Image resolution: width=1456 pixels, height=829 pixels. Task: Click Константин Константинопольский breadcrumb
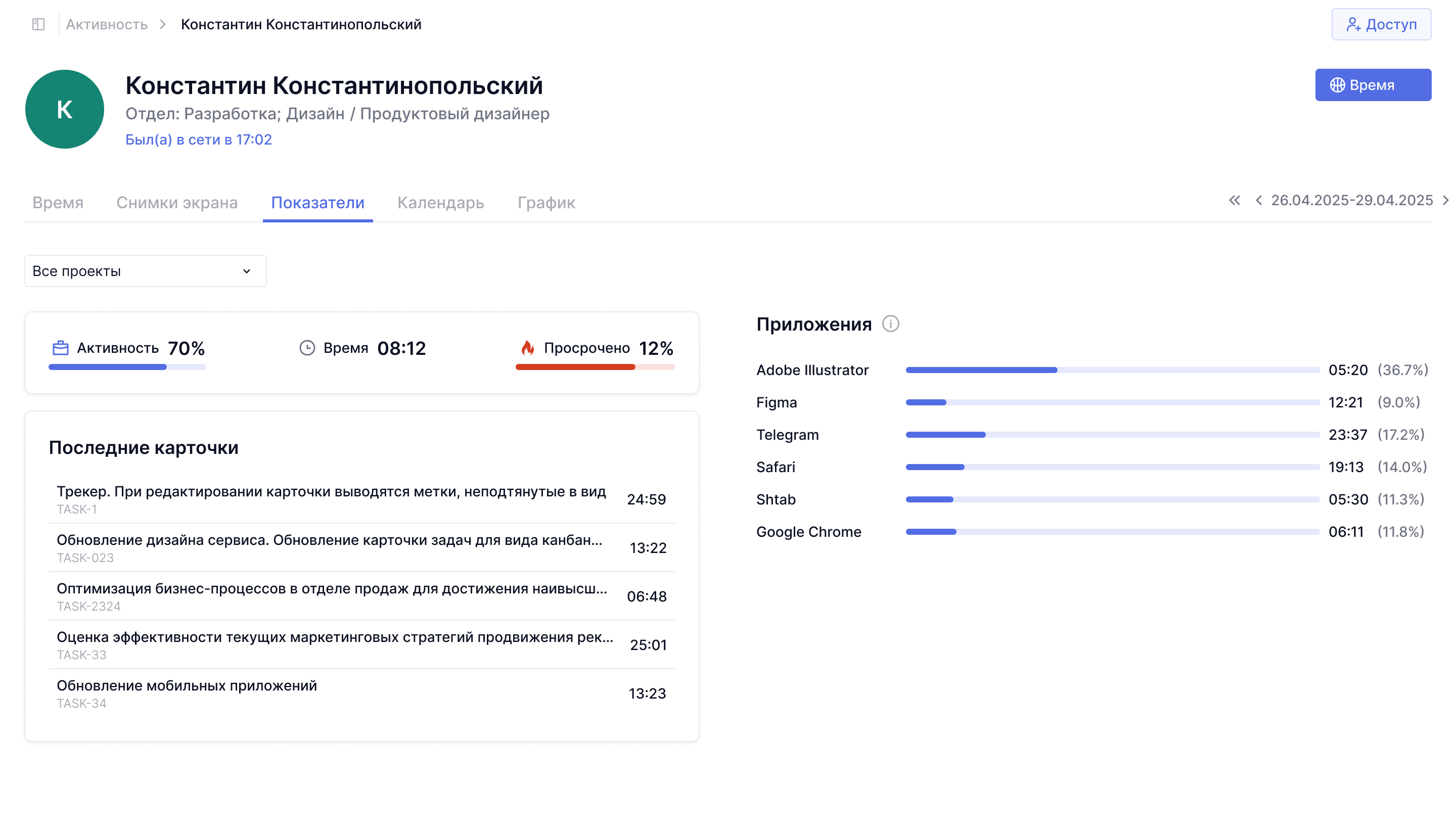click(301, 24)
